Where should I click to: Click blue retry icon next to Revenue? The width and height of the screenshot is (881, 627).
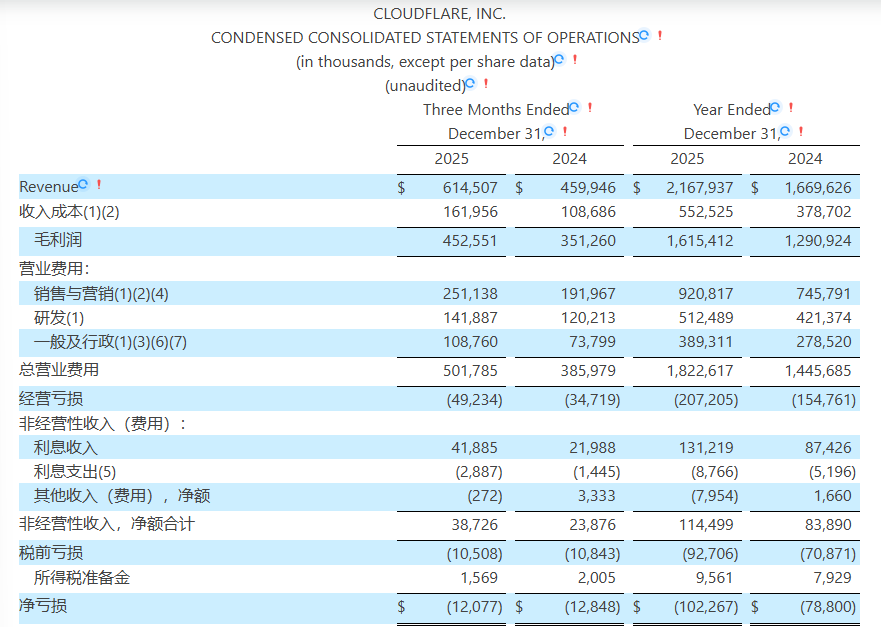coord(83,185)
